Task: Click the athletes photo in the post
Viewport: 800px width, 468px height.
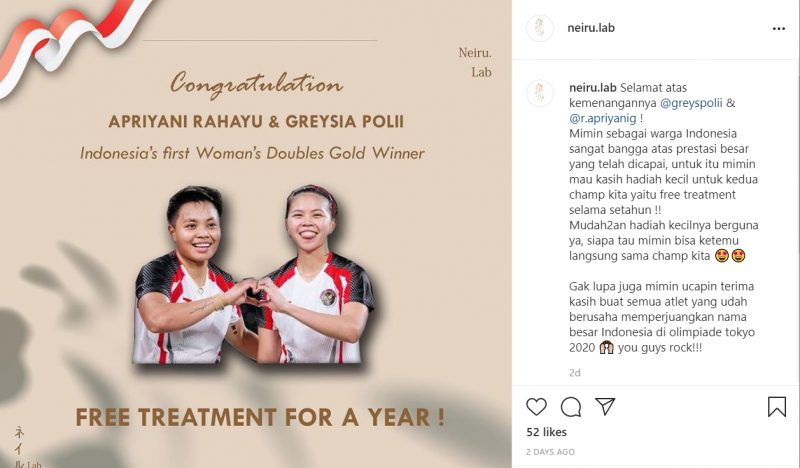Action: 254,275
